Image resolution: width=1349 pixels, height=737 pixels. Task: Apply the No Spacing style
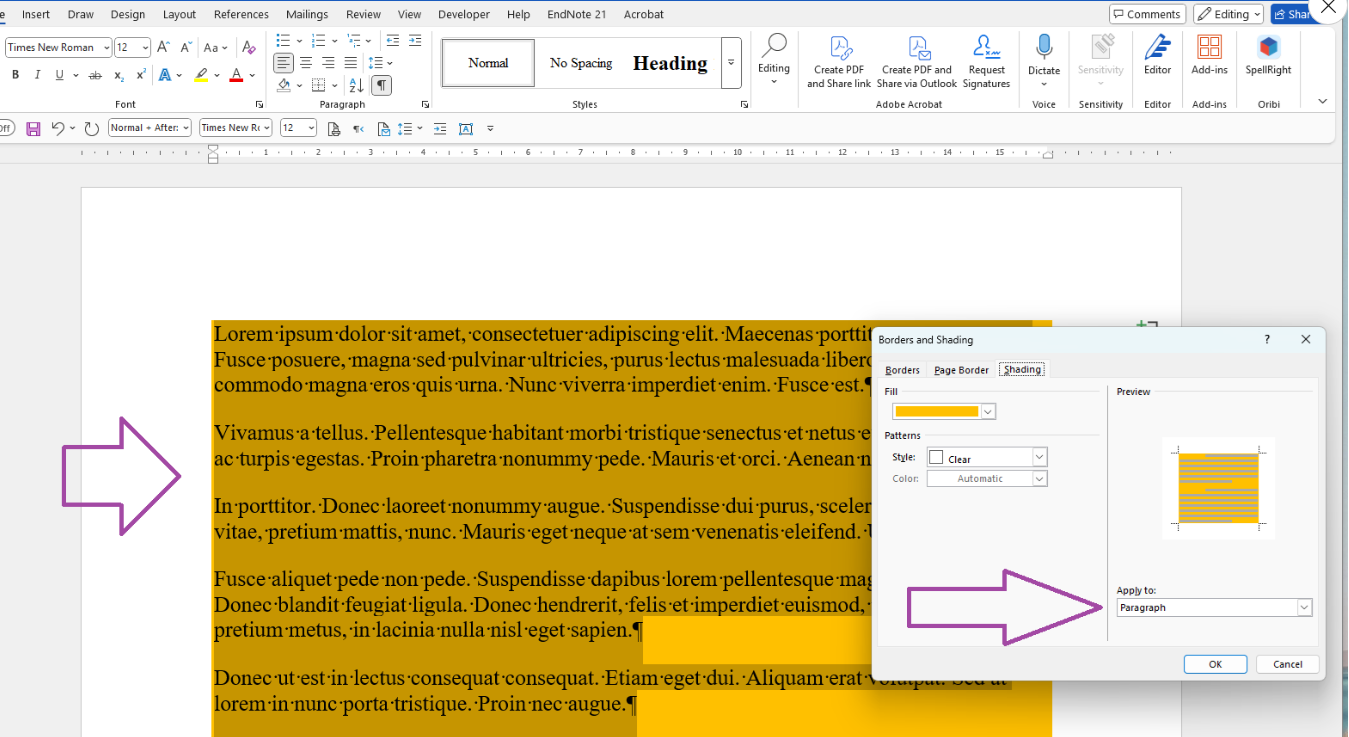pos(581,63)
